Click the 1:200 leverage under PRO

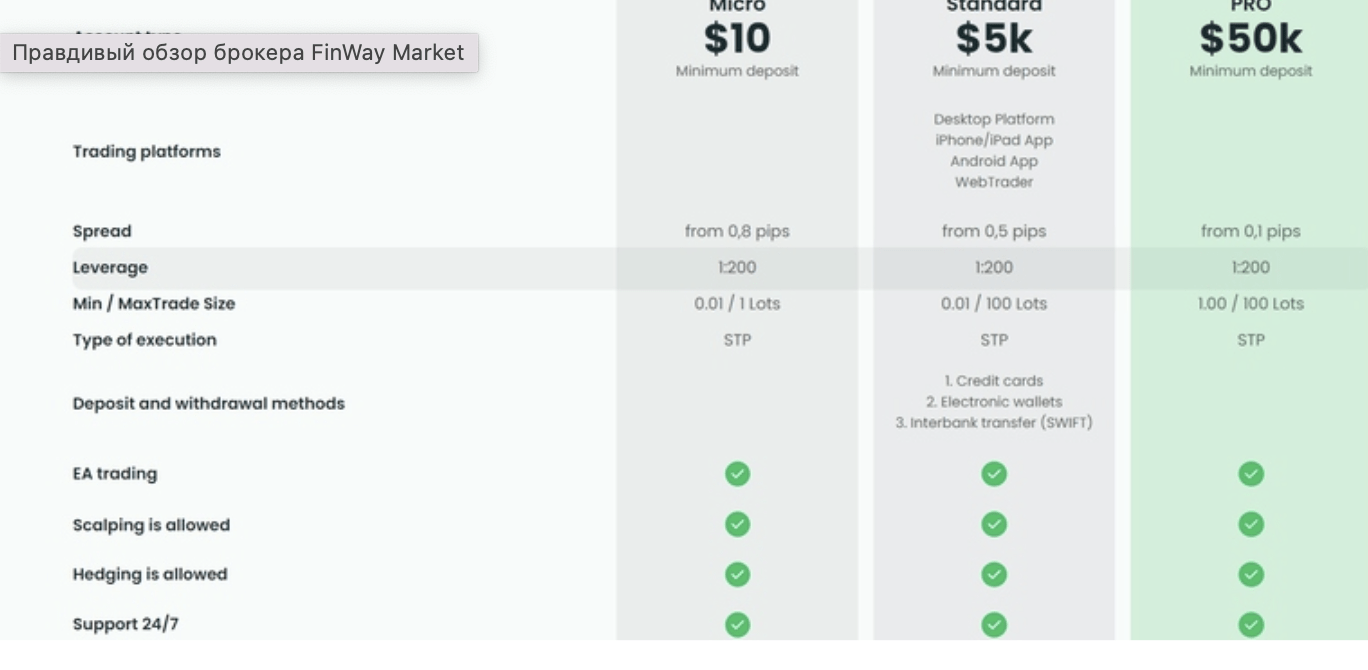[x=1251, y=267]
